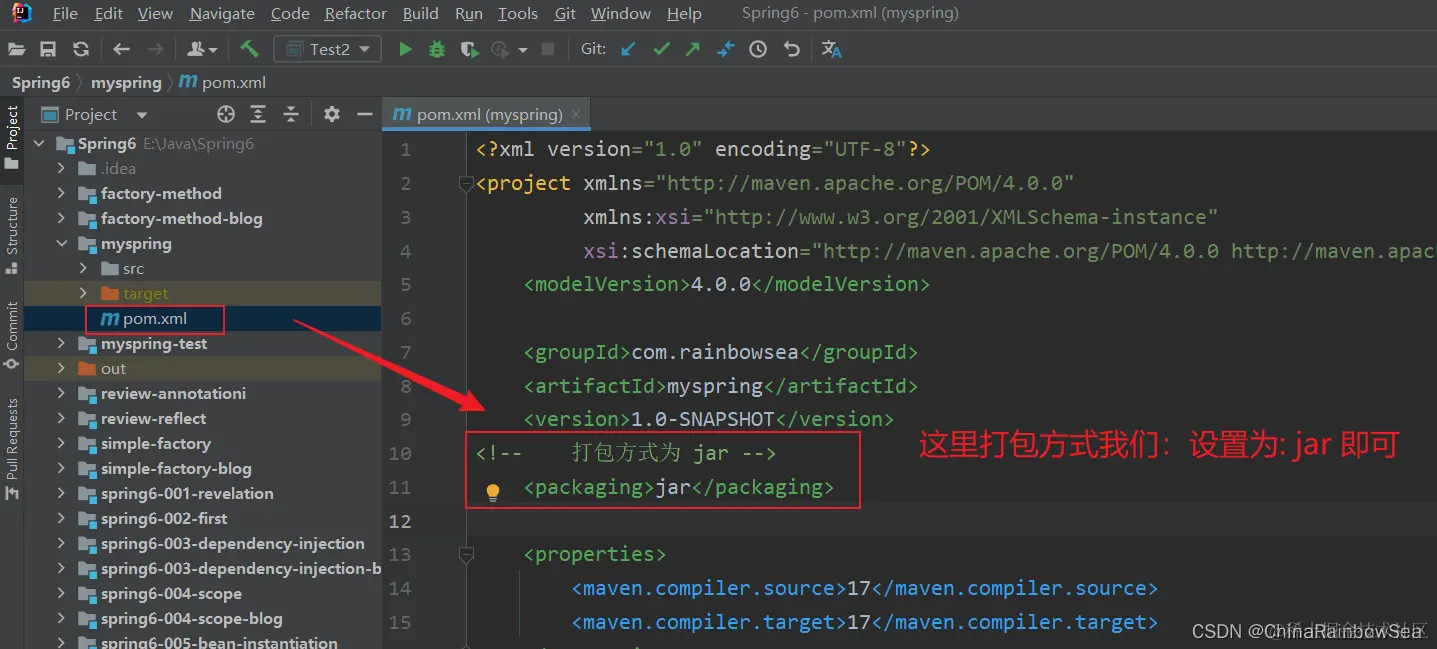Click the Reload from disk sync icon
Viewport: 1437px width, 649px height.
(81, 49)
